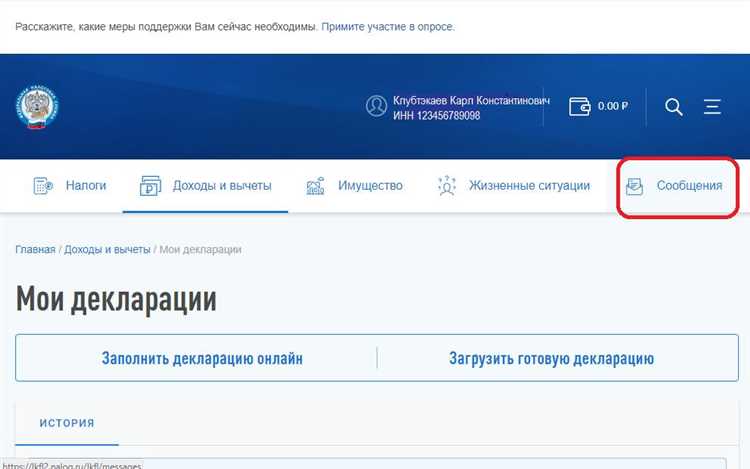Image resolution: width=750 pixels, height=469 pixels.
Task: Open Доходы и вычеты breadcrumb link
Action: [x=107, y=250]
